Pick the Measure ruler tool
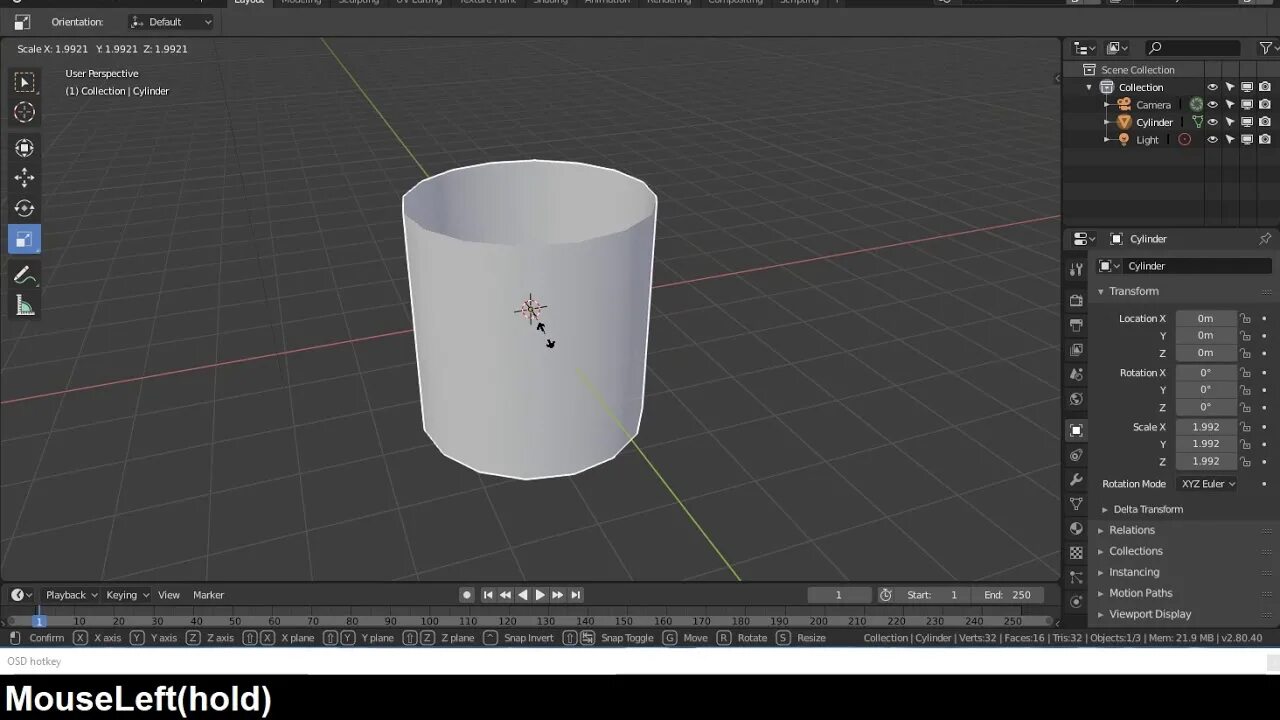 [25, 306]
